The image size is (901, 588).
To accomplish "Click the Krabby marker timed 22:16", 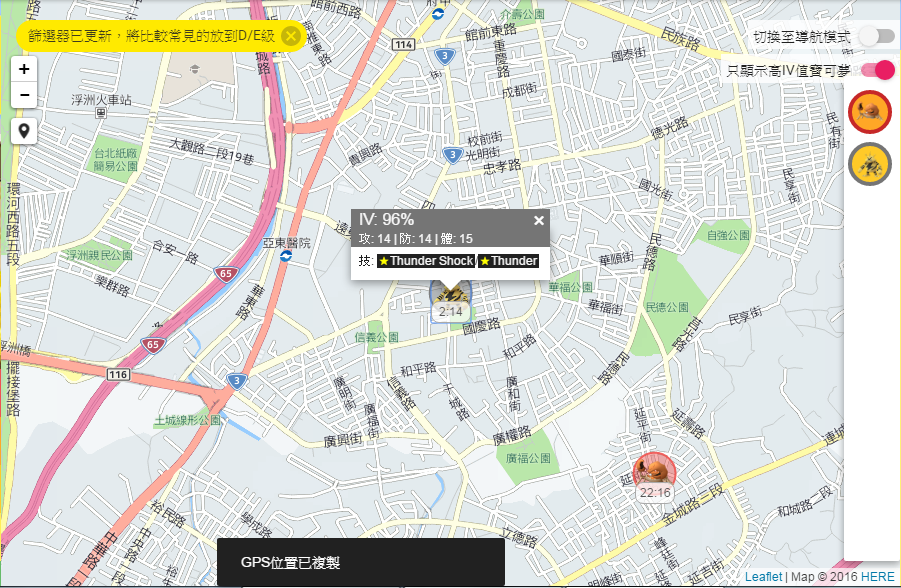I will click(654, 476).
